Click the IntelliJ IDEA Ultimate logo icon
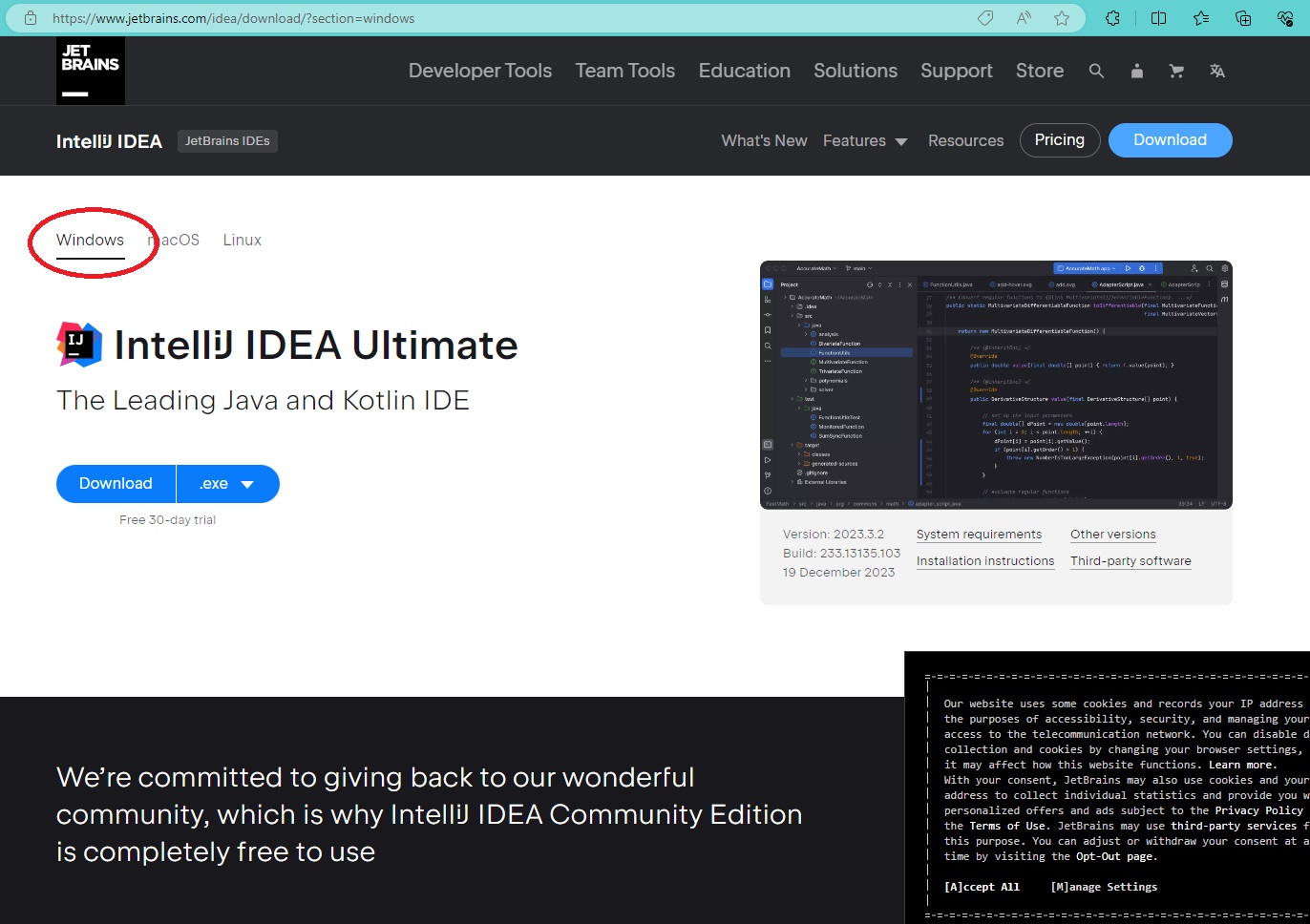1310x924 pixels. coord(79,345)
